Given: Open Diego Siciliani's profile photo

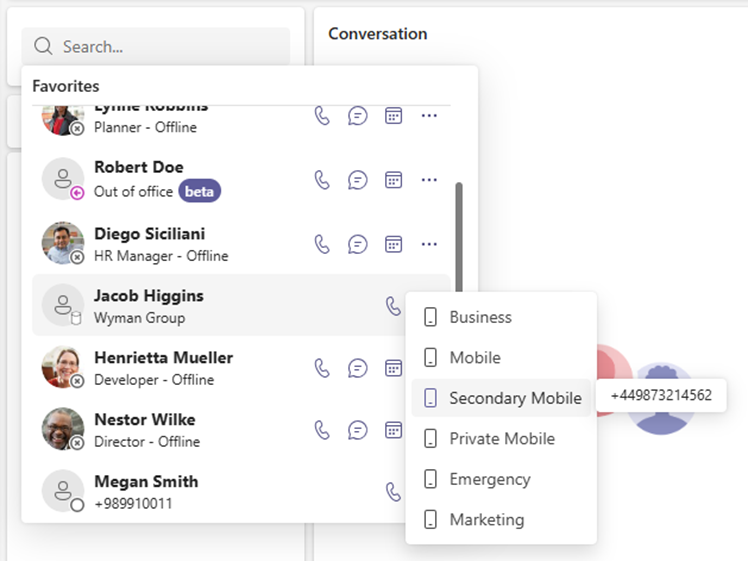Looking at the screenshot, I should point(63,243).
